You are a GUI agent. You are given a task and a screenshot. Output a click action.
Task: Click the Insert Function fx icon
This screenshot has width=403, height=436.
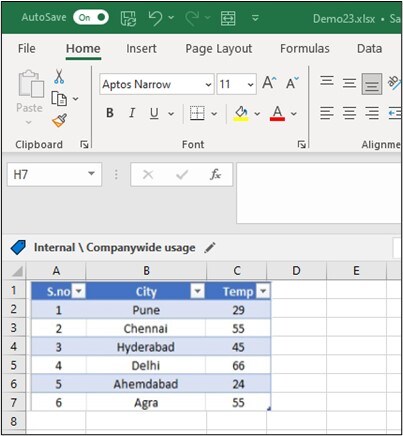pos(215,174)
